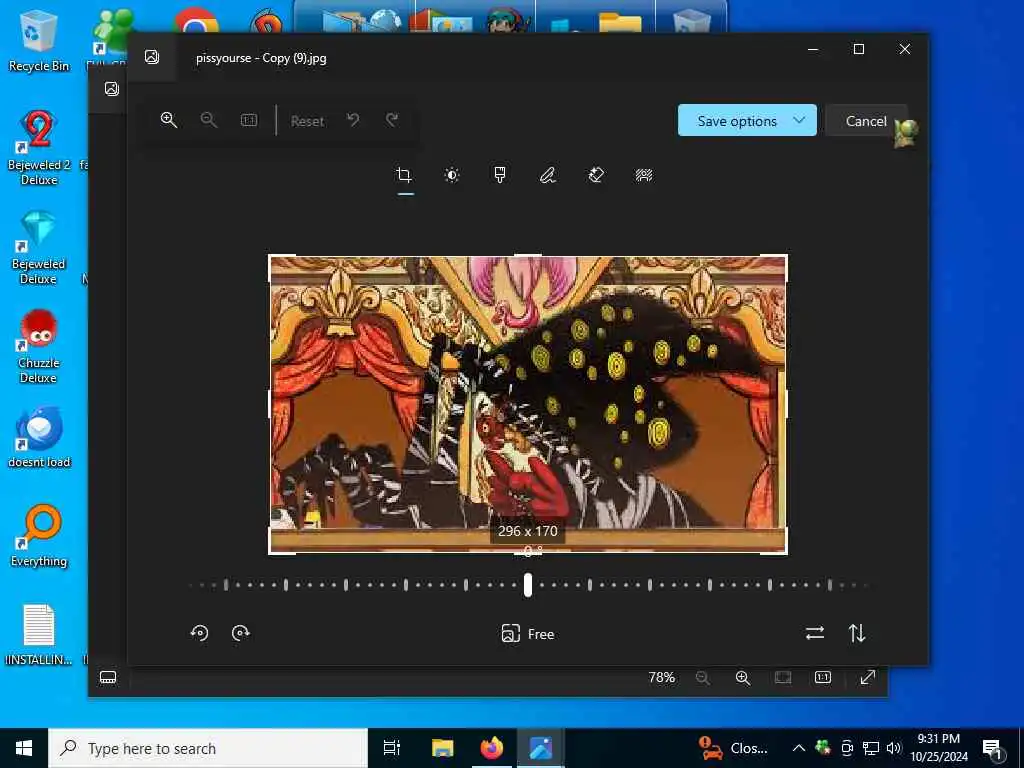Open the Free aspect ratio selector

coord(528,633)
